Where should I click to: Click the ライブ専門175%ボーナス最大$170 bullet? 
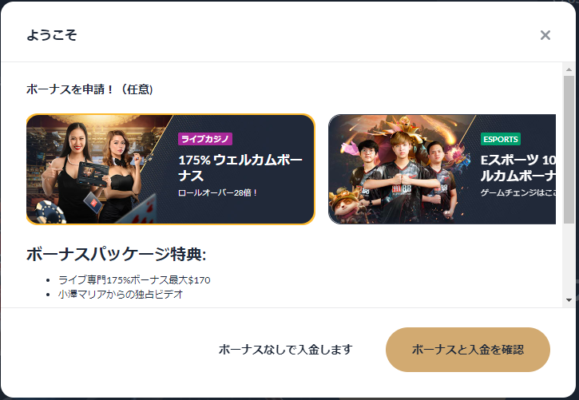[134, 280]
